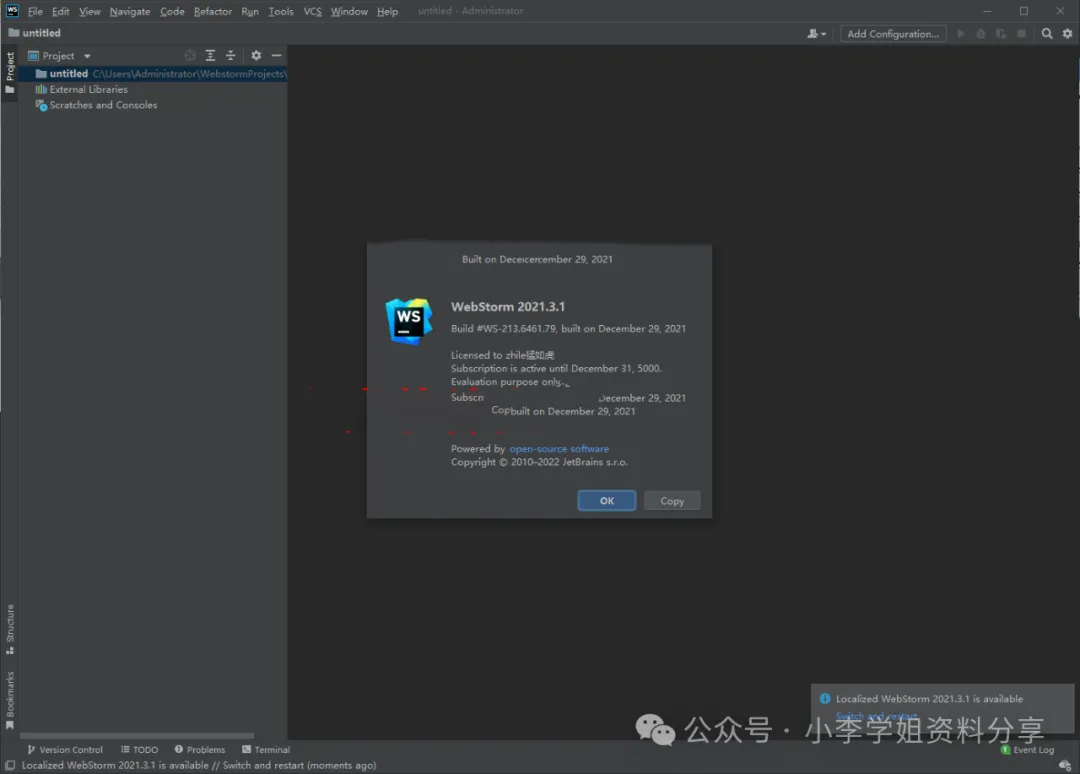The image size is (1080, 774).
Task: Open the Refactor menu
Action: pyautogui.click(x=213, y=11)
